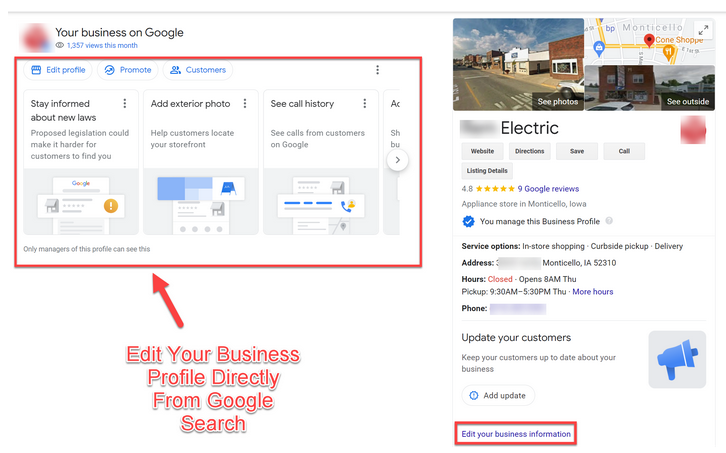This screenshot has height=453, width=726.
Task: Click the business logo beside the Electric title
Action: pyautogui.click(x=693, y=130)
